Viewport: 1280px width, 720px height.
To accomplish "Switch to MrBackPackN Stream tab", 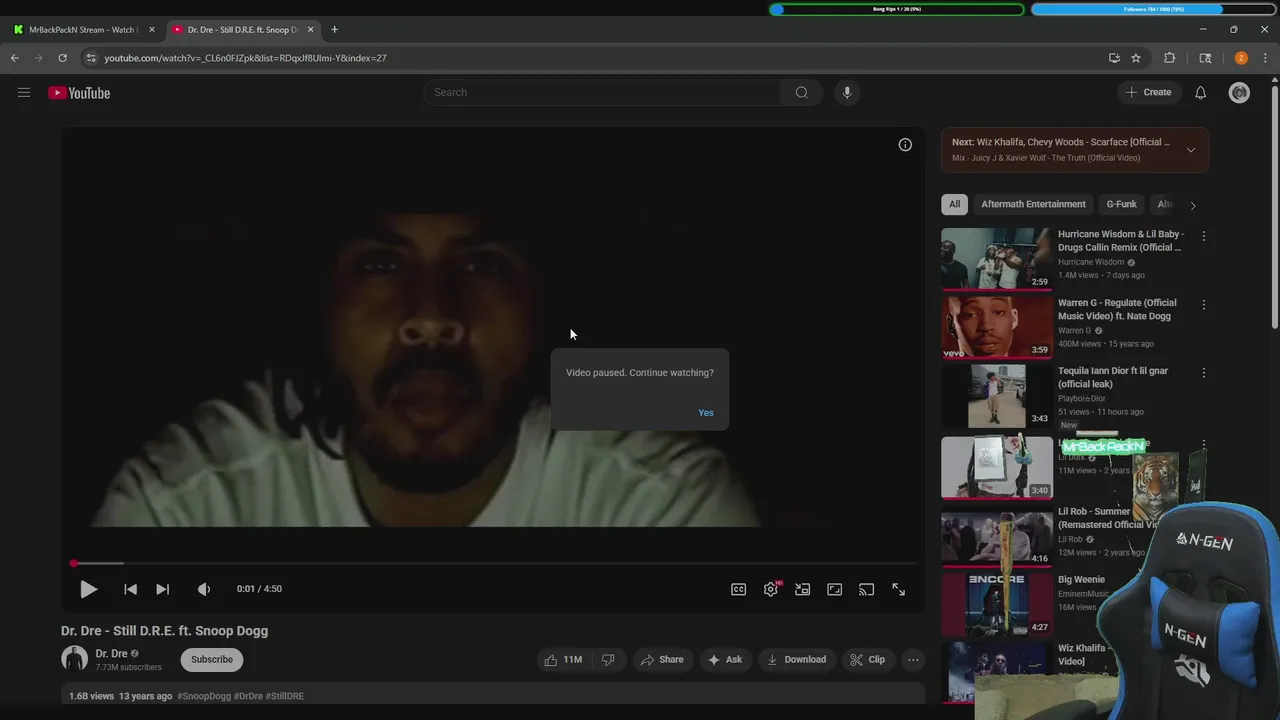I will [82, 30].
